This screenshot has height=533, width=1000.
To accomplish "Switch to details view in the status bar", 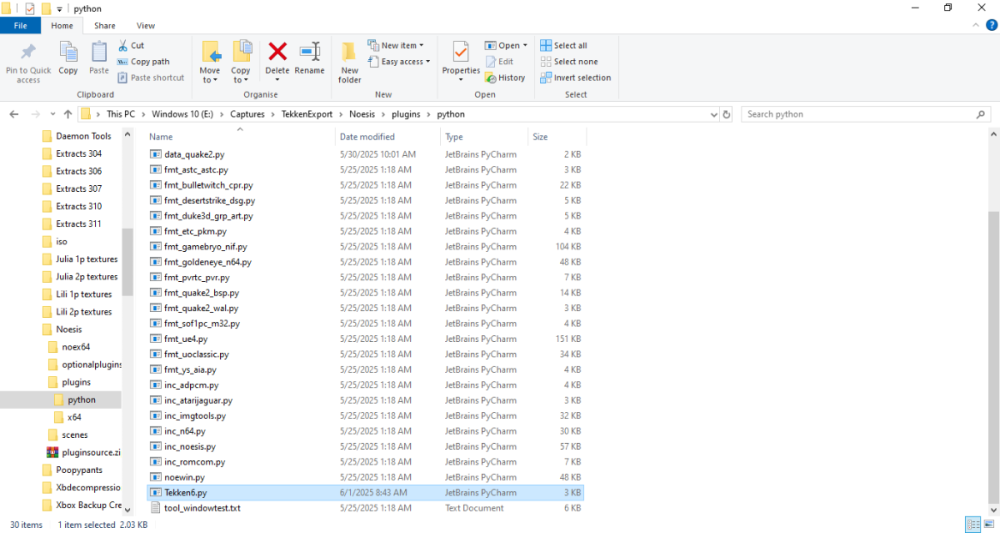I will [x=972, y=525].
